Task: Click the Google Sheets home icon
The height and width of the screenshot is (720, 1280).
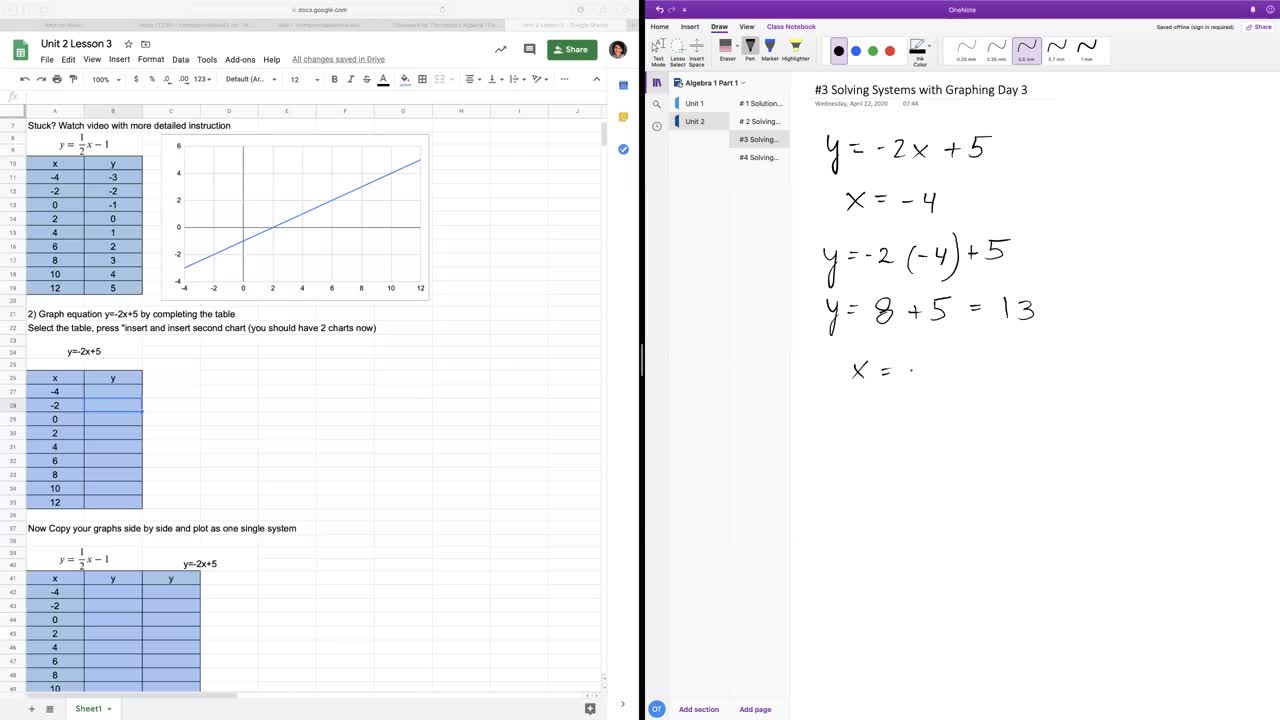Action: [x=20, y=51]
